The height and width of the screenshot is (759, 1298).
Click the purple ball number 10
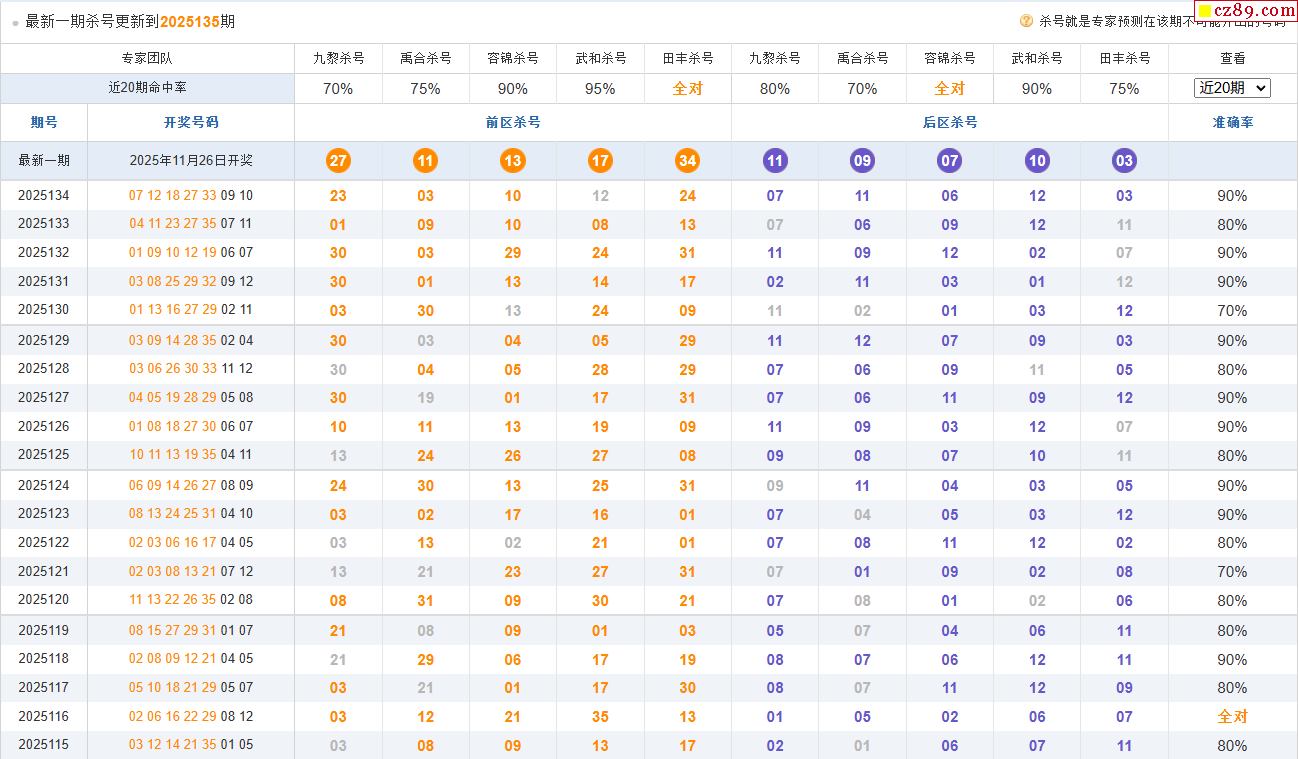click(1037, 161)
